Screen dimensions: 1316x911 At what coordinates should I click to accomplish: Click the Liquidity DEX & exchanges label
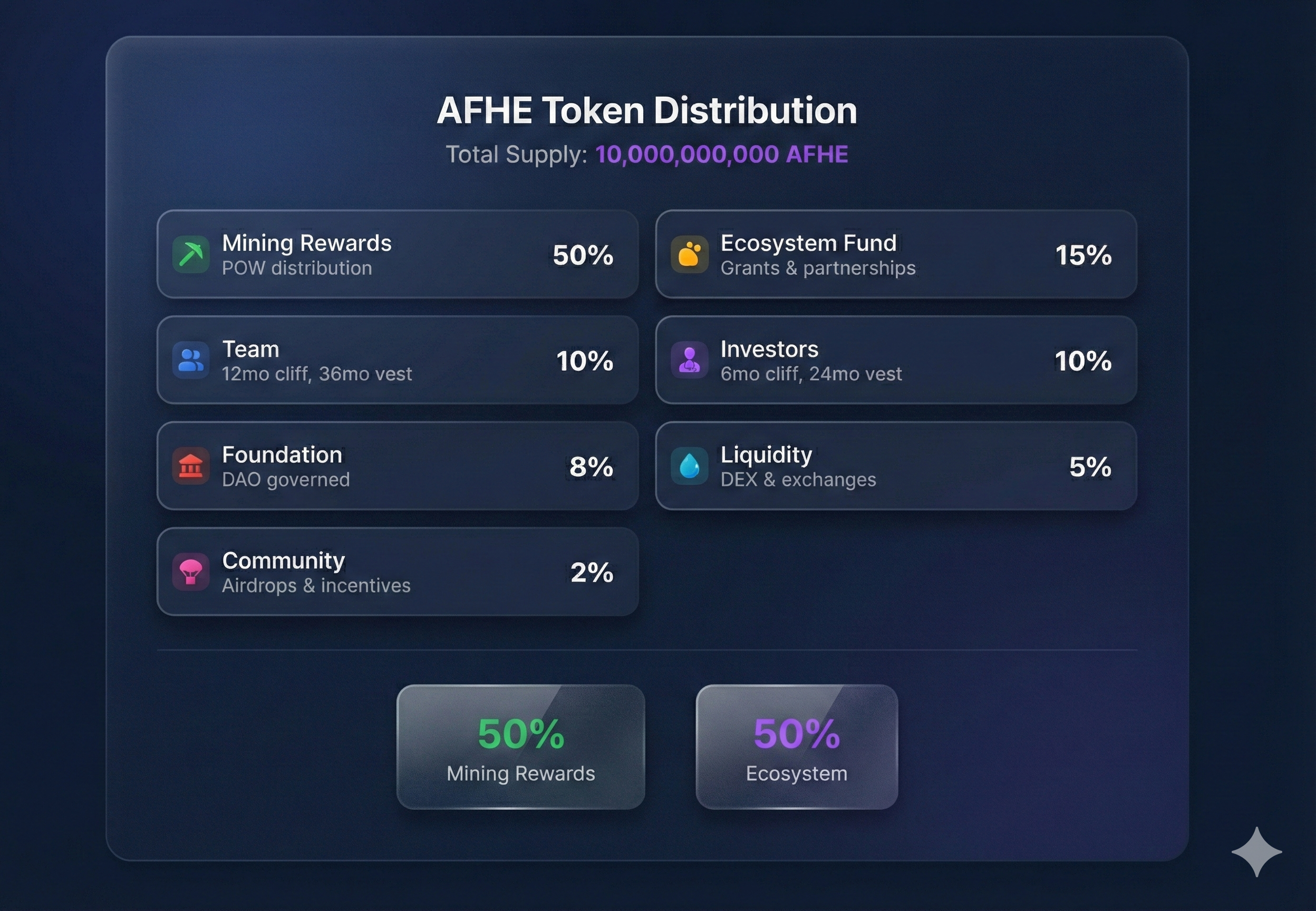click(798, 479)
